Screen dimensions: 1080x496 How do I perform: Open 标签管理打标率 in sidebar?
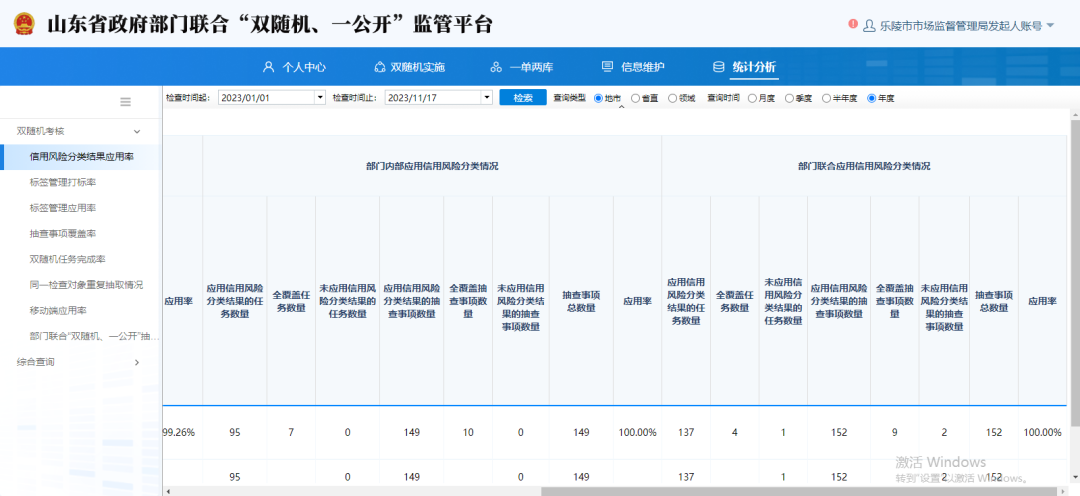[x=63, y=182]
